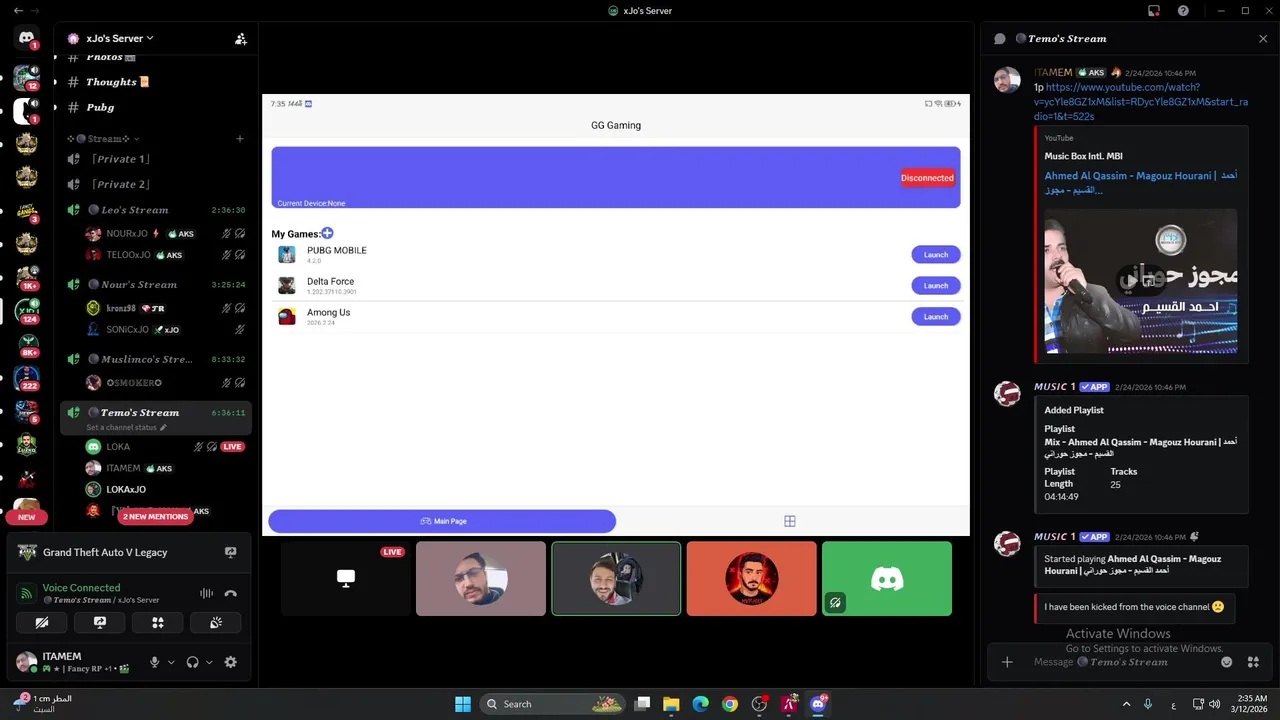Image resolution: width=1280 pixels, height=720 pixels.
Task: Add channel plus icon in Stream category
Action: point(240,139)
